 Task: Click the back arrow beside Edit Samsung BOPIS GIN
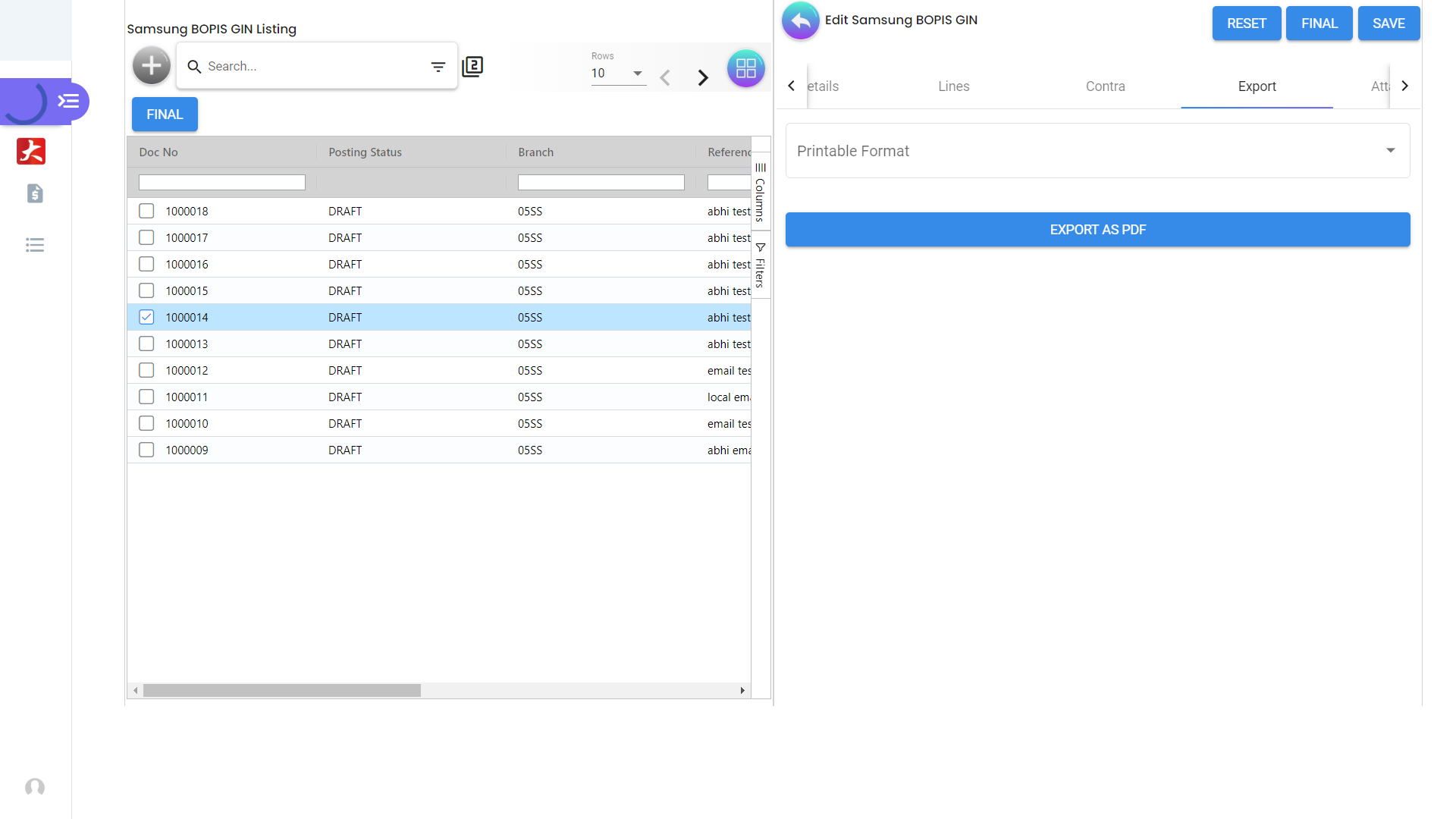(800, 21)
